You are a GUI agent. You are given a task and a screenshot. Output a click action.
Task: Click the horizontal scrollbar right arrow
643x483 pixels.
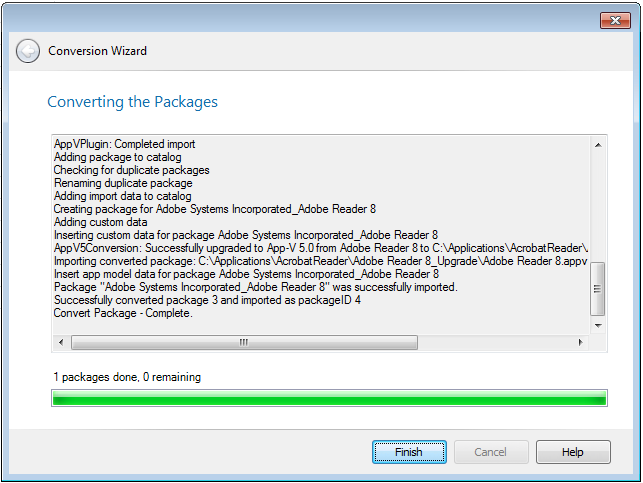(581, 342)
